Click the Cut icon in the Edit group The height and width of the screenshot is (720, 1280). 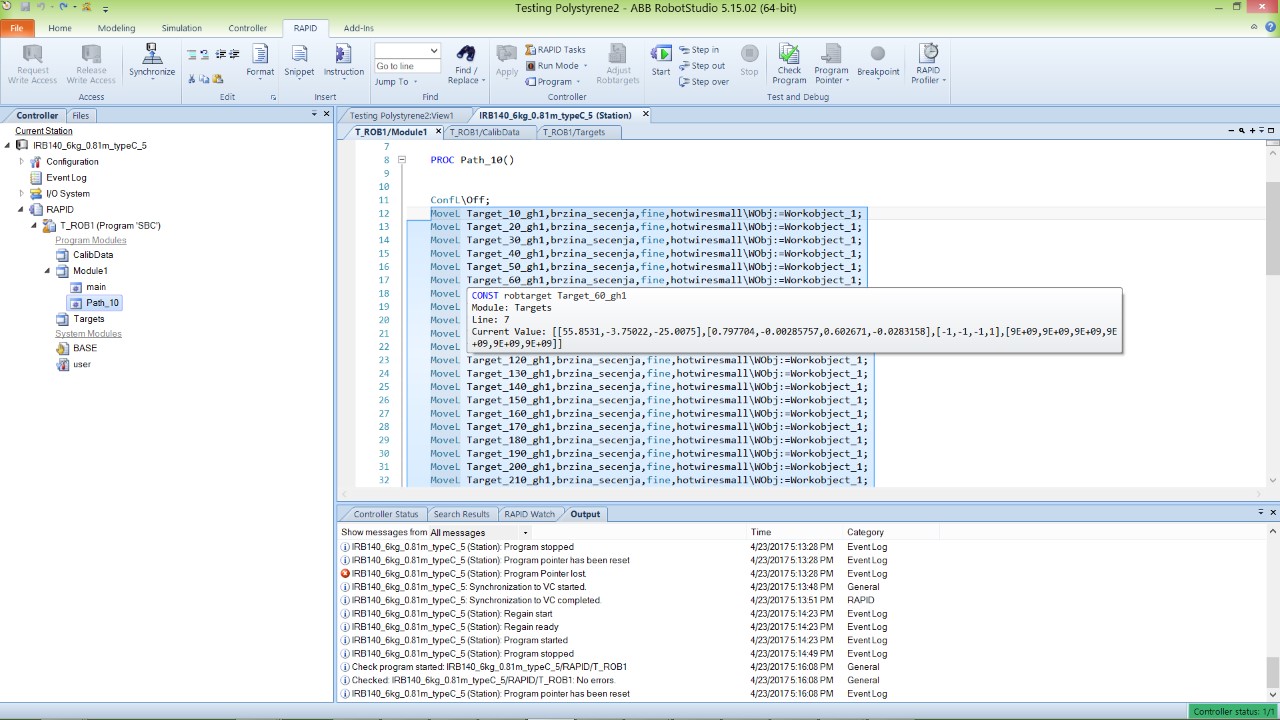pyautogui.click(x=192, y=79)
